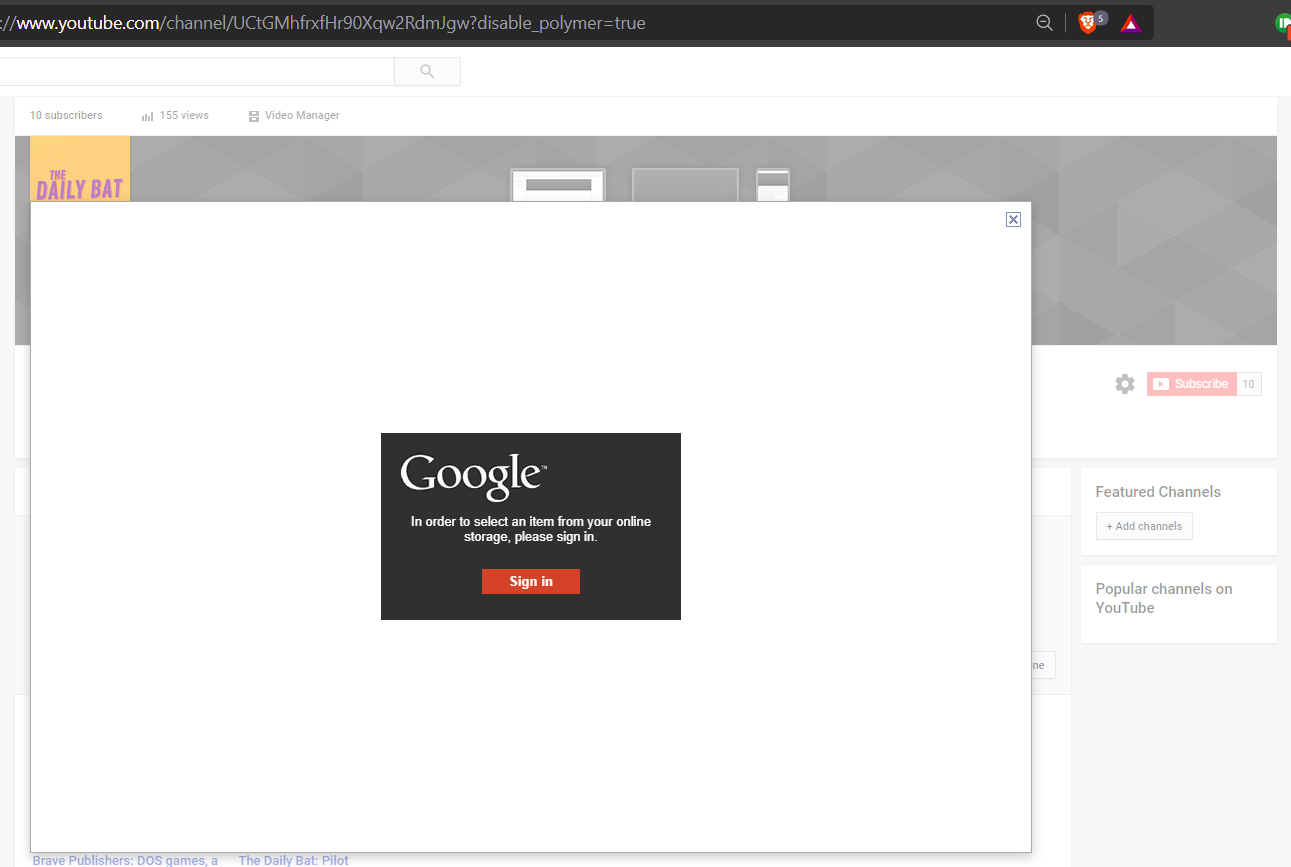Focus the YouTube search input field
This screenshot has height=867, width=1291.
point(197,71)
